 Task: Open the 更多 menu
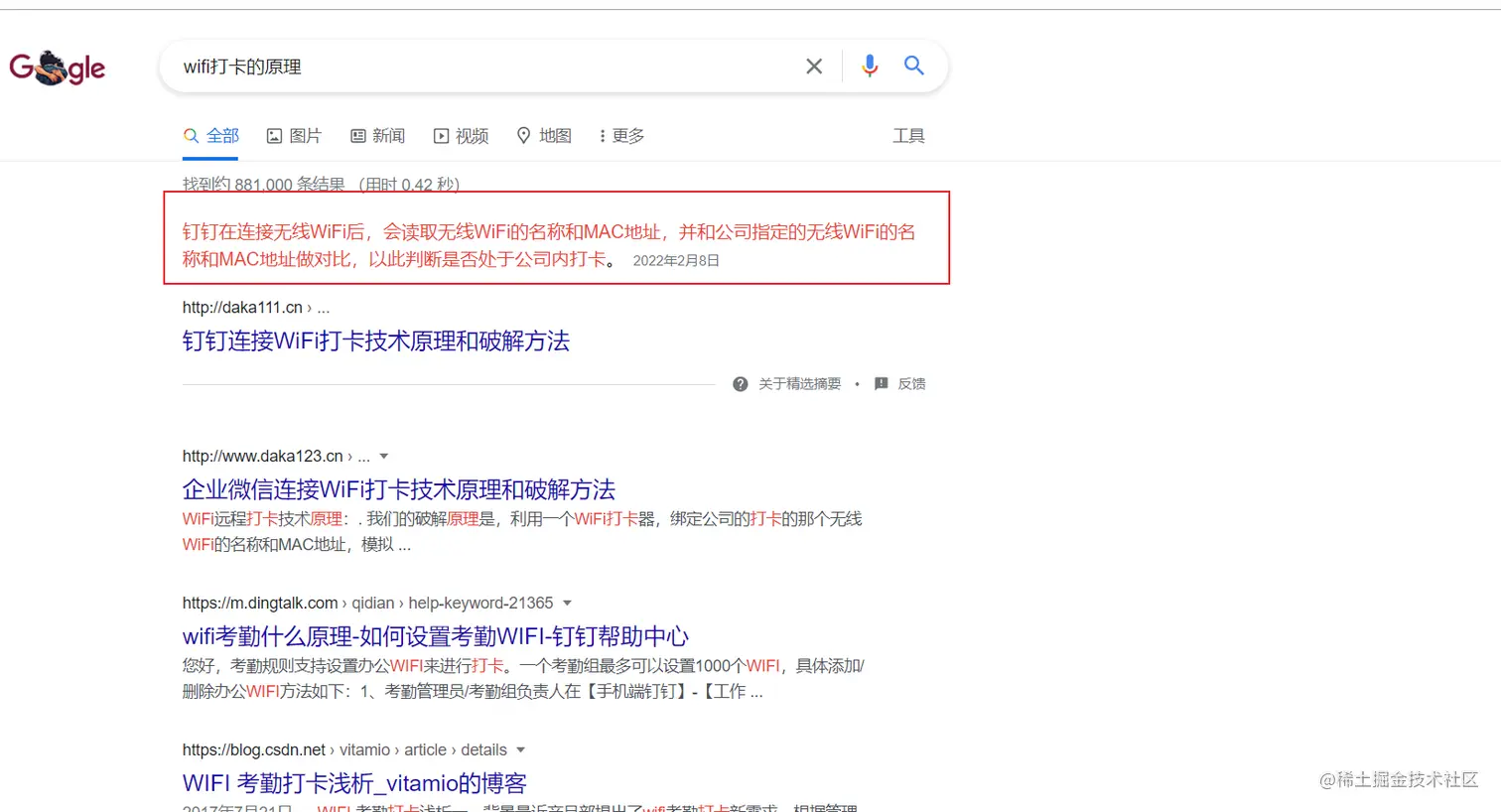[622, 136]
